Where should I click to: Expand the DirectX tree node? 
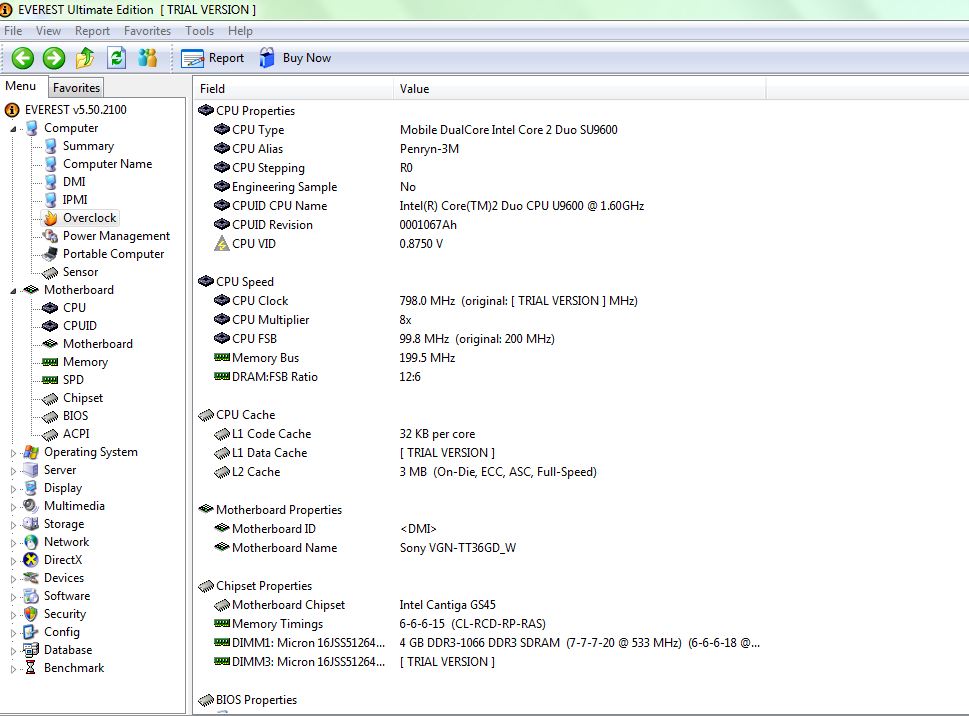(13, 561)
